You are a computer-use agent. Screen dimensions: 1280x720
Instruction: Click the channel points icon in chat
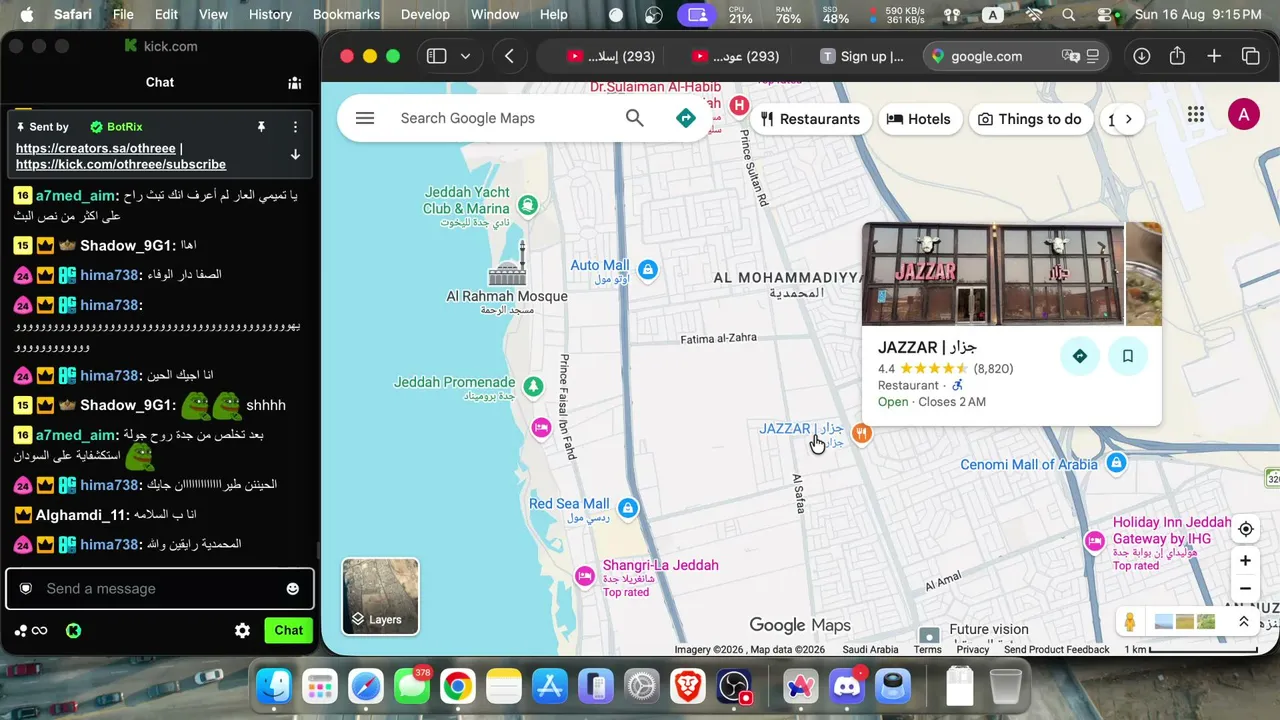tap(20, 630)
